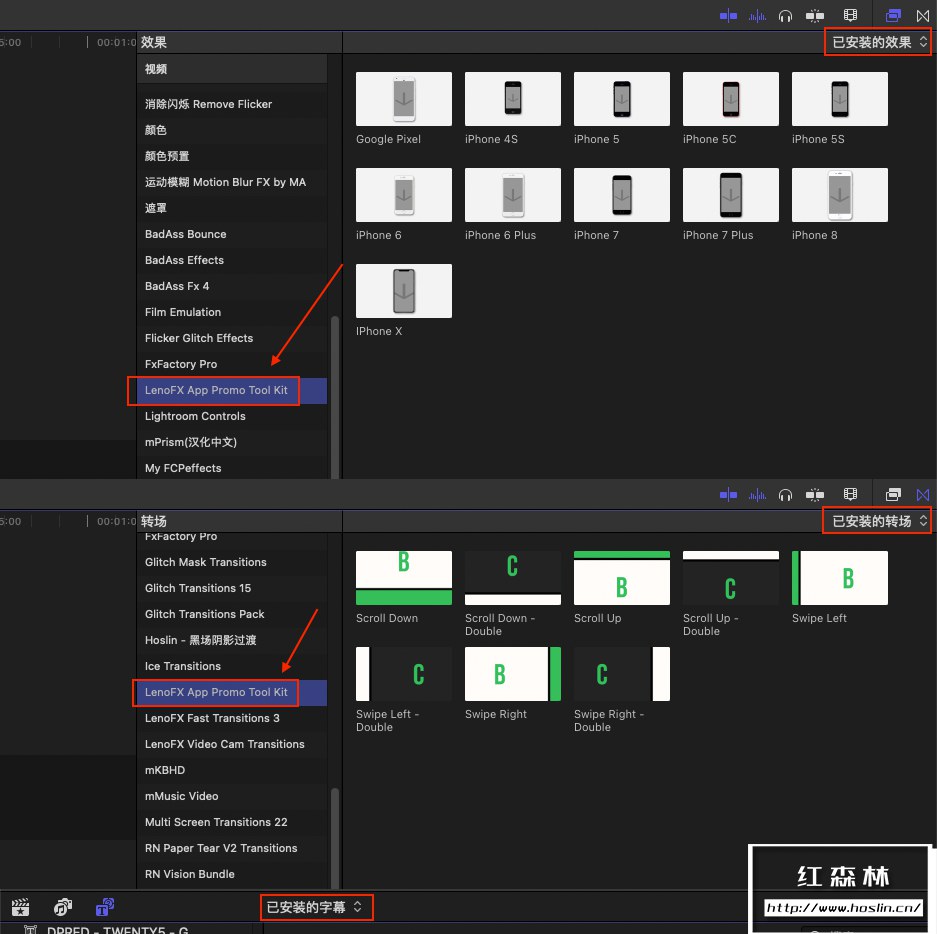Select the IPhone X effect thumbnail
The width and height of the screenshot is (937, 934).
404,291
